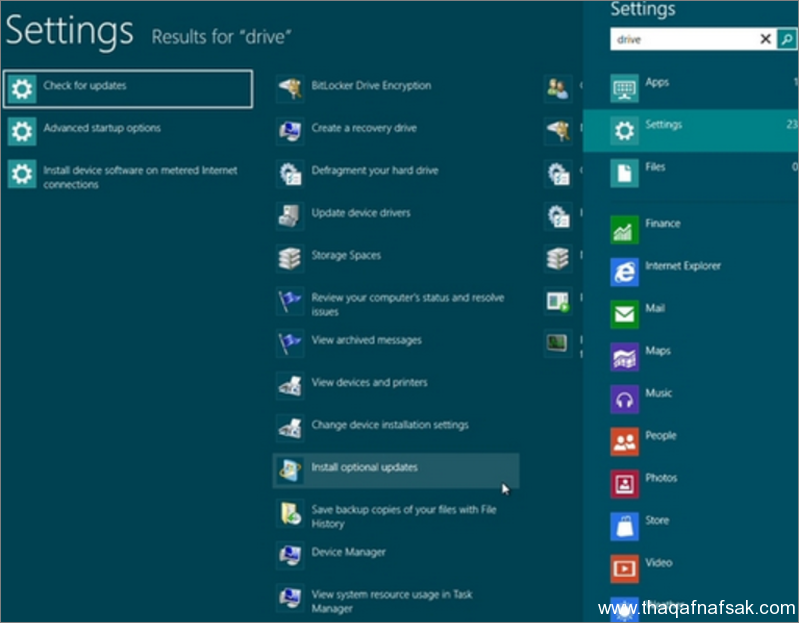
Task: Click the BitLocker Drive Encryption key icon
Action: tap(290, 89)
